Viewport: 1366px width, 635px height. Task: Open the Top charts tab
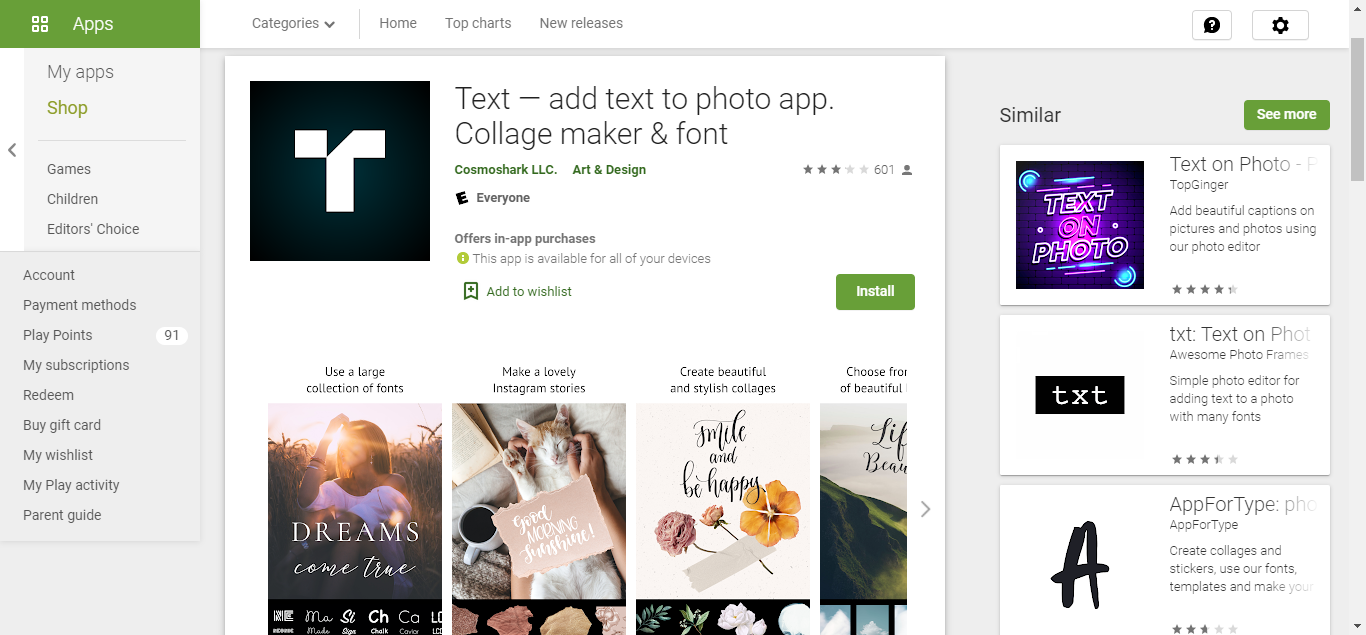(478, 23)
